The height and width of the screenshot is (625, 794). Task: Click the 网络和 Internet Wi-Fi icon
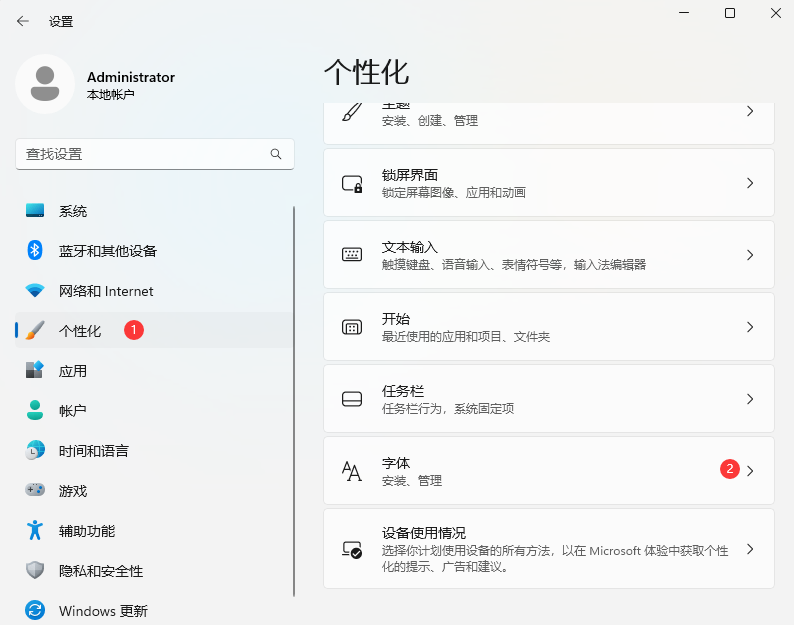[35, 291]
